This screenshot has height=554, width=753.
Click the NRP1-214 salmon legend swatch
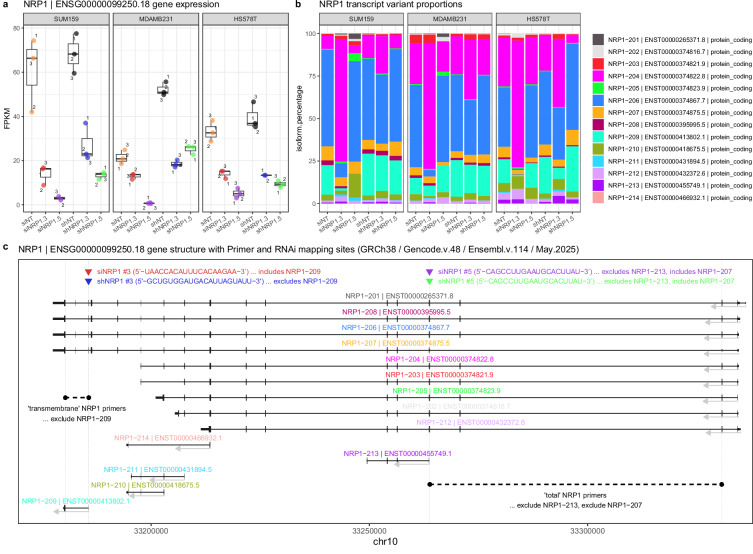(598, 197)
